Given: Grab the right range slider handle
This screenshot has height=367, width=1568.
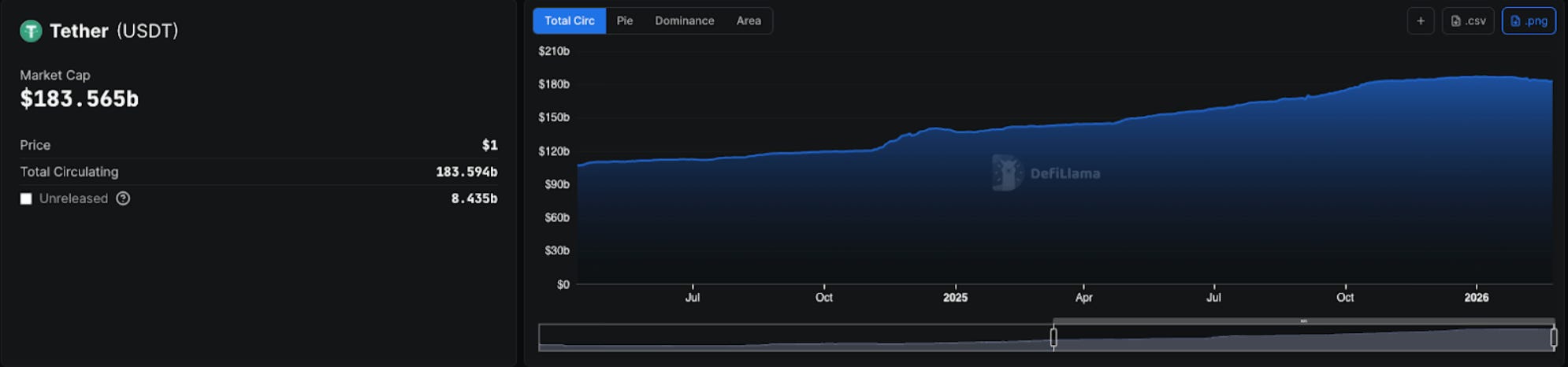Looking at the screenshot, I should [x=1553, y=337].
